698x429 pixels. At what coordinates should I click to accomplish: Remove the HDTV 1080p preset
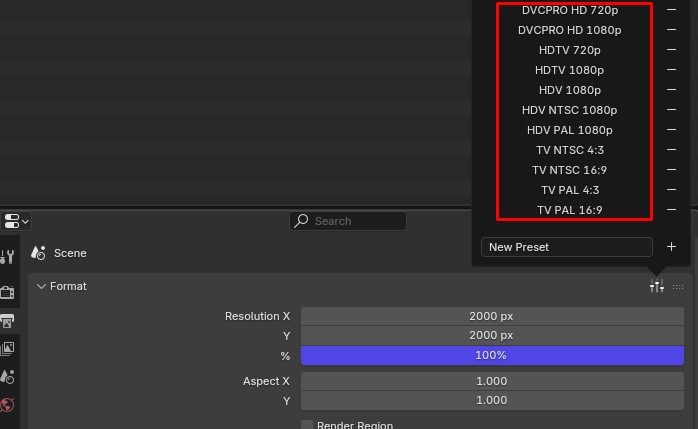671,70
